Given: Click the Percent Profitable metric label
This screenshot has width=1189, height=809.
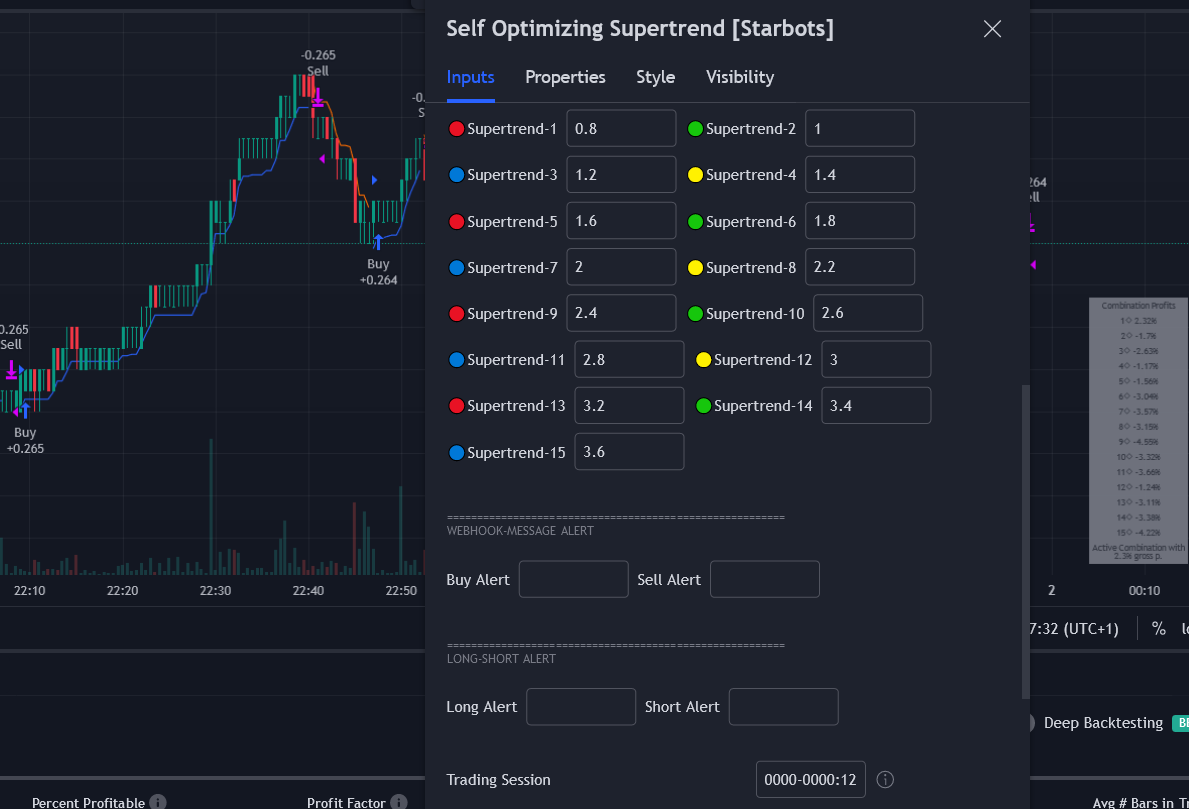Looking at the screenshot, I should pyautogui.click(x=88, y=802).
